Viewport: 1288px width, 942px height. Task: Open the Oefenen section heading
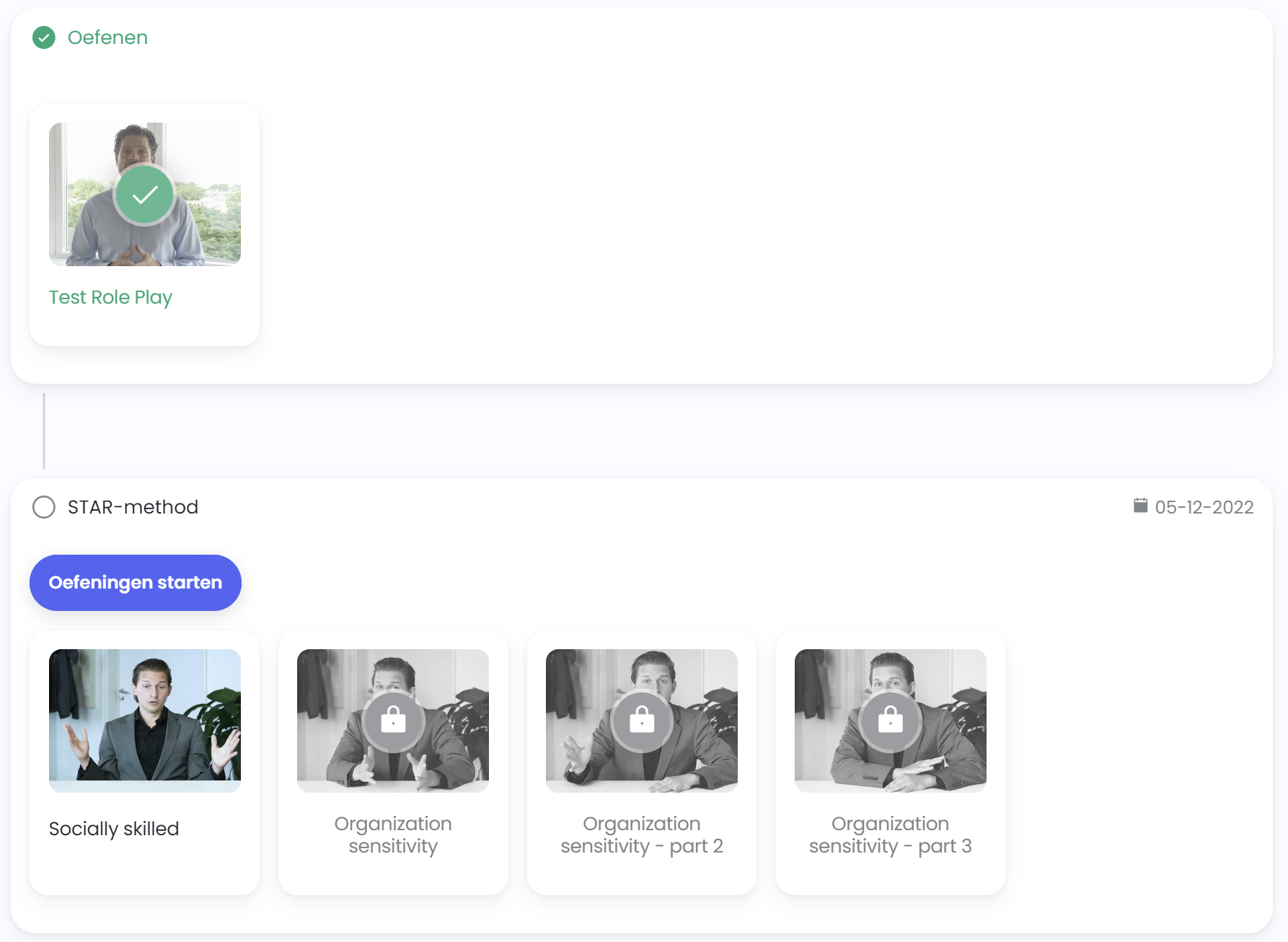[x=107, y=38]
